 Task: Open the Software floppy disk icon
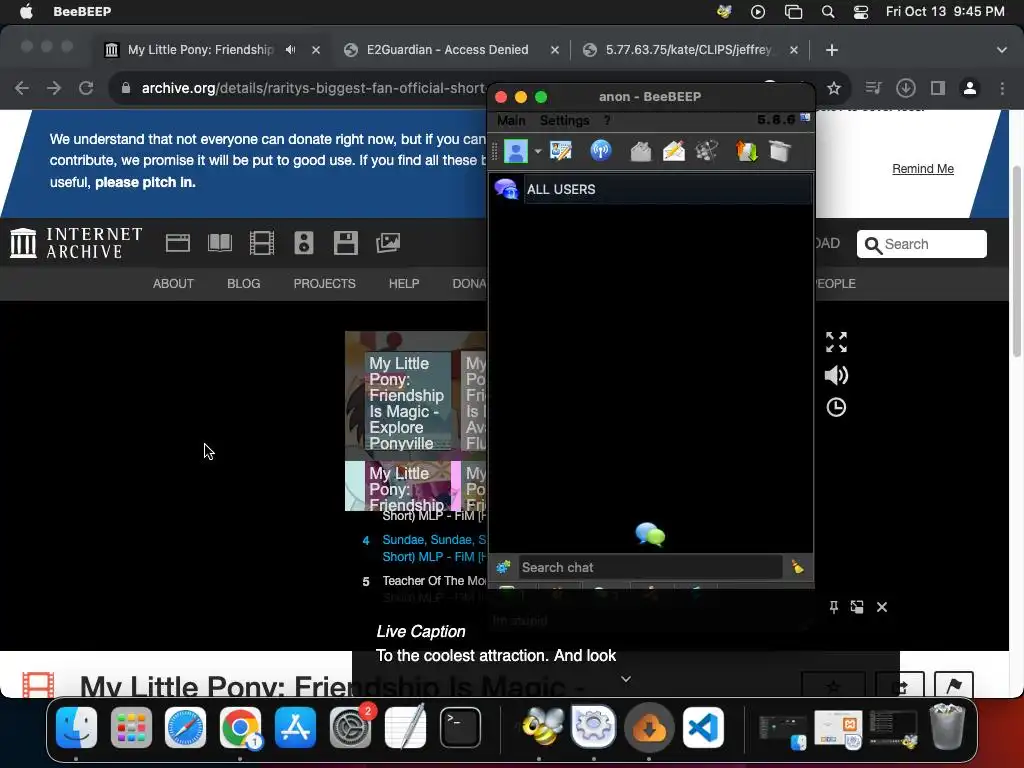click(x=345, y=243)
